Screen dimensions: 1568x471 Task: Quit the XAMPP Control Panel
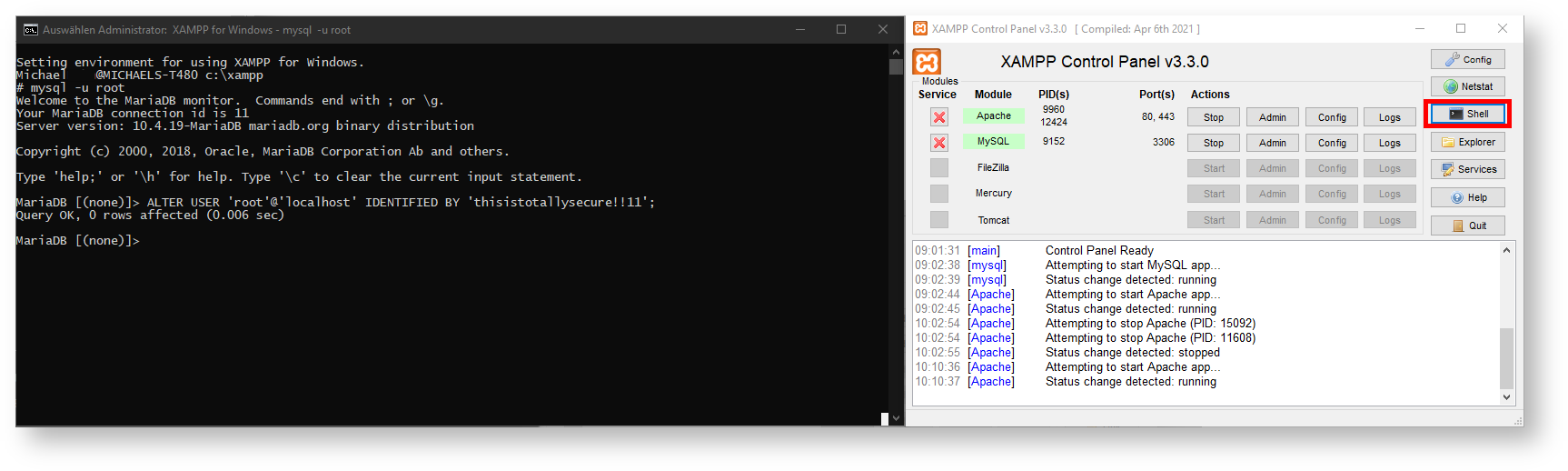point(1468,225)
